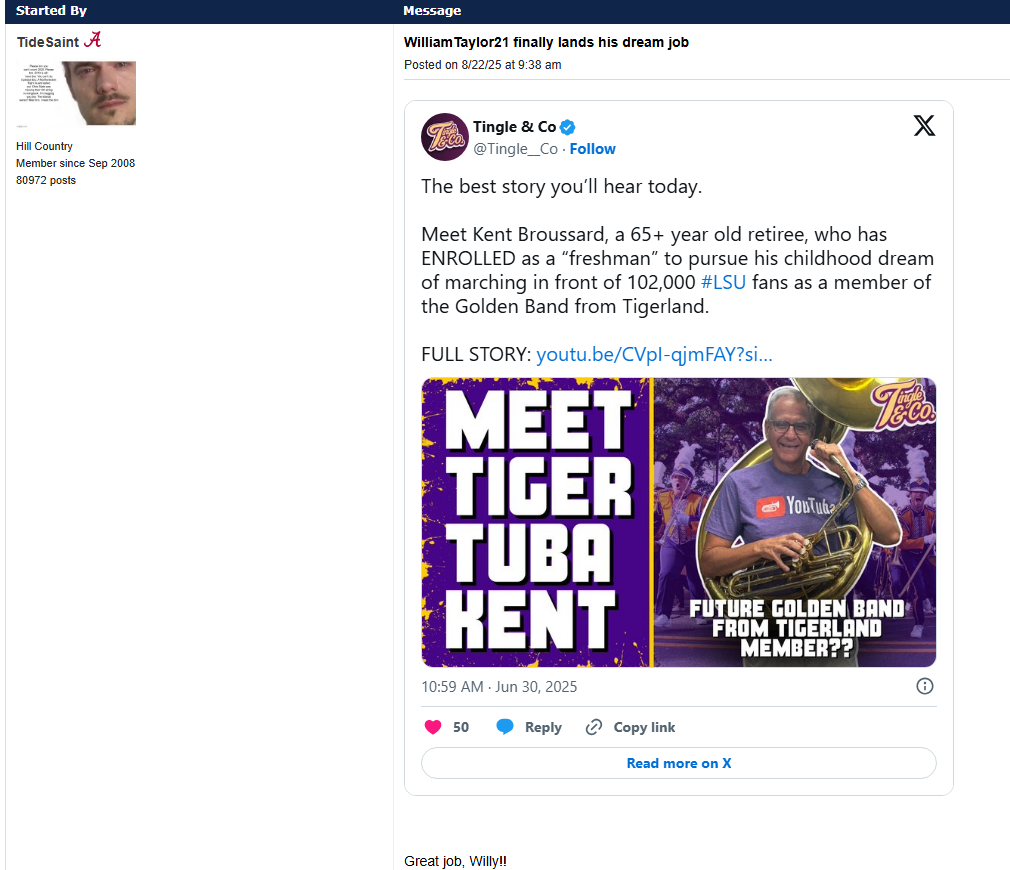Click the Tingle & Co display name
This screenshot has height=870, width=1010.
(514, 127)
